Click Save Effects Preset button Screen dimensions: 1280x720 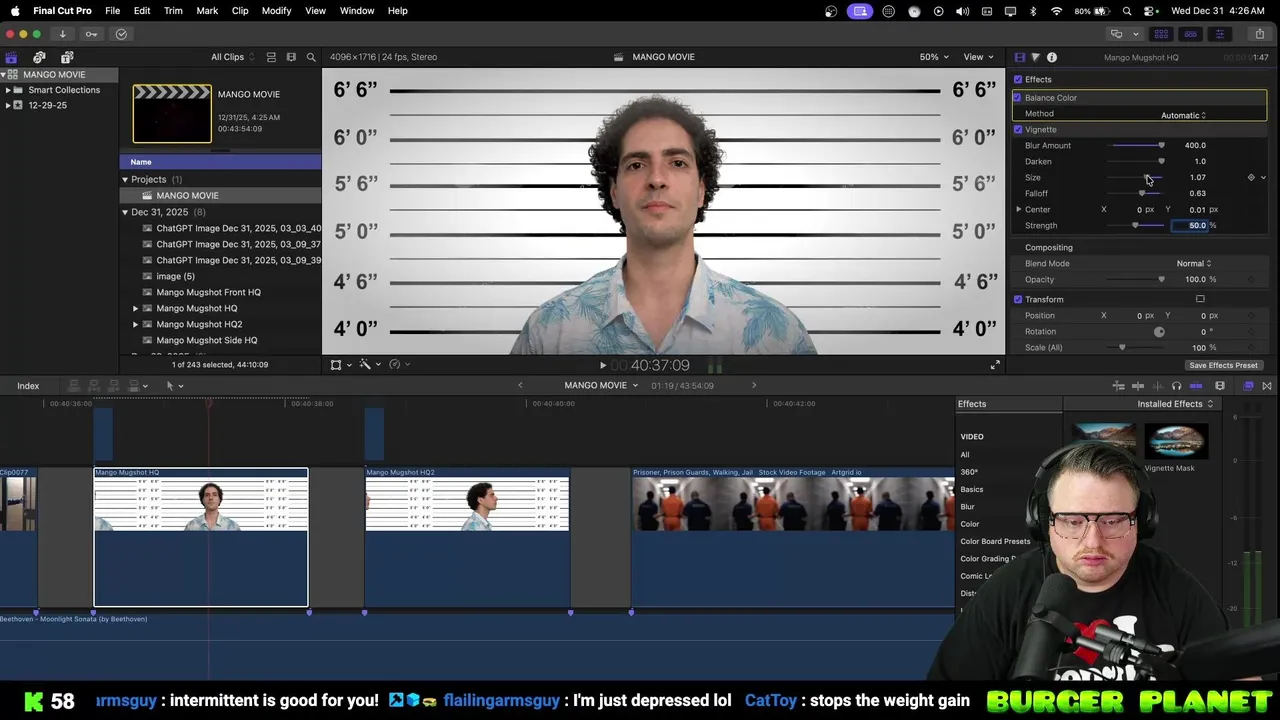pyautogui.click(x=1223, y=366)
